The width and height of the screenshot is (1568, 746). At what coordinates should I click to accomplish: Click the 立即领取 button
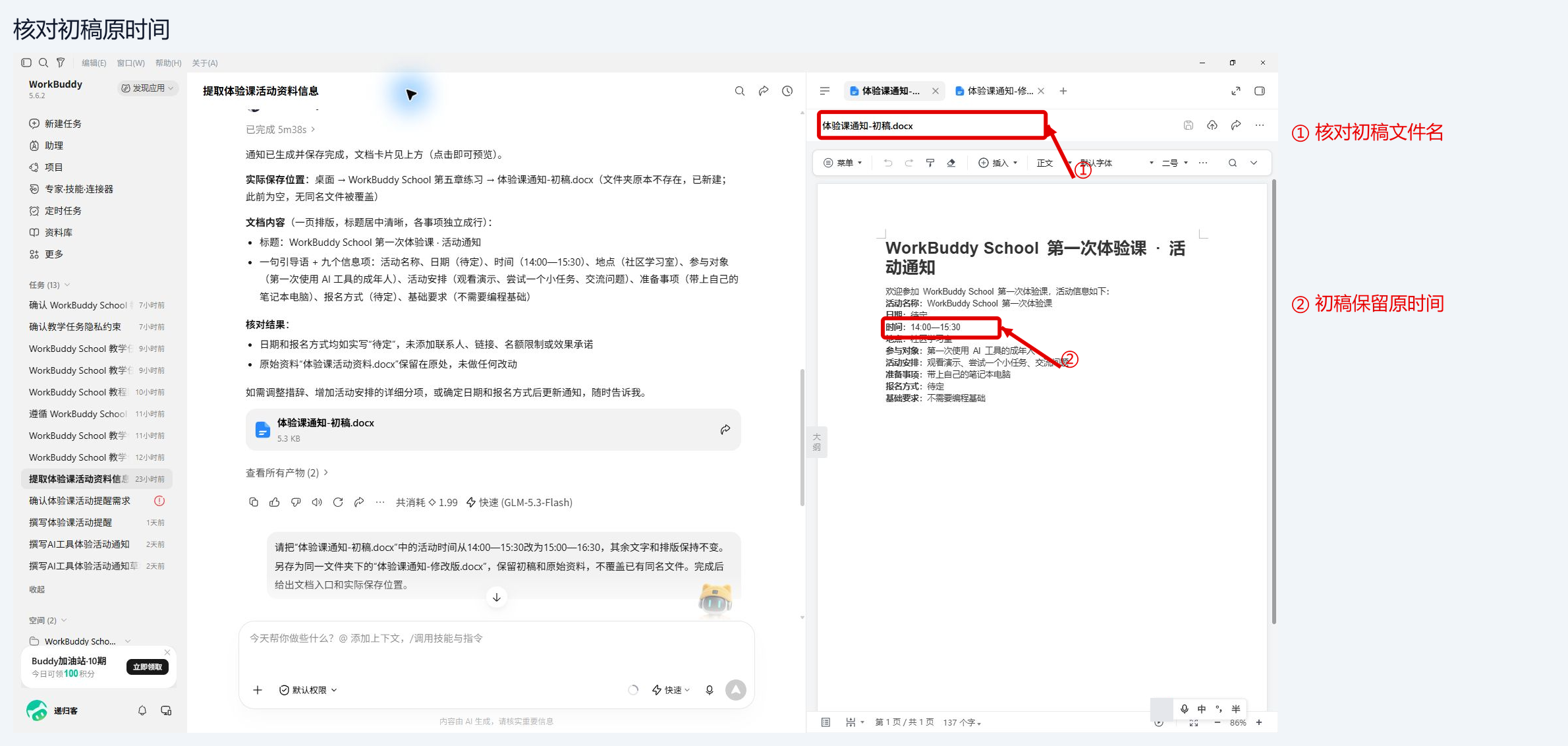pos(148,667)
